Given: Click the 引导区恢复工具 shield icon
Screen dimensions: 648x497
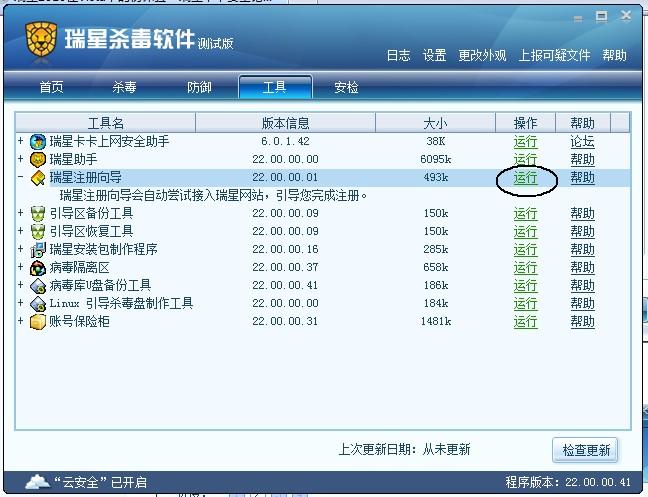Looking at the screenshot, I should [38, 231].
